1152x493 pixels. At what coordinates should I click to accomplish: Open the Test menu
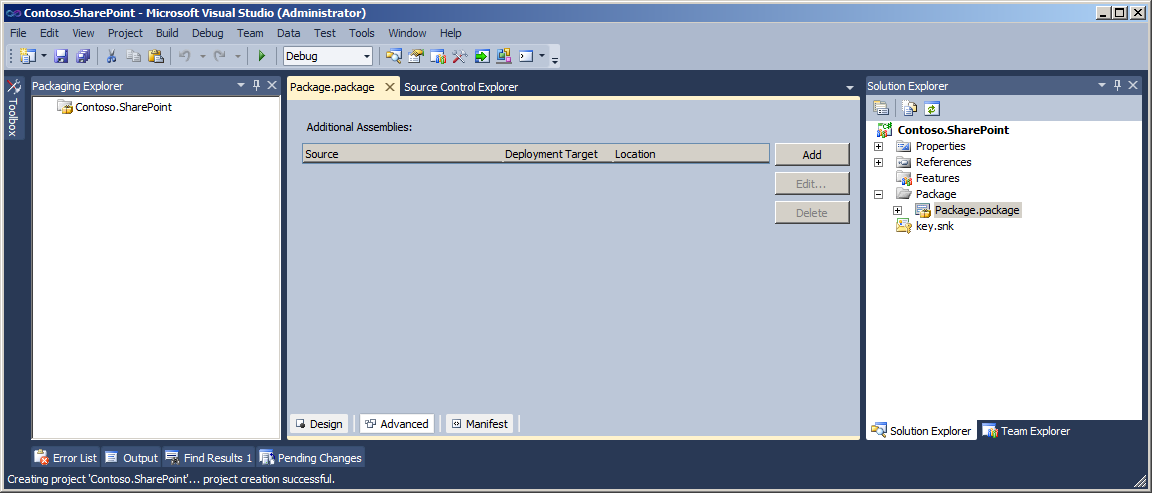pos(325,33)
